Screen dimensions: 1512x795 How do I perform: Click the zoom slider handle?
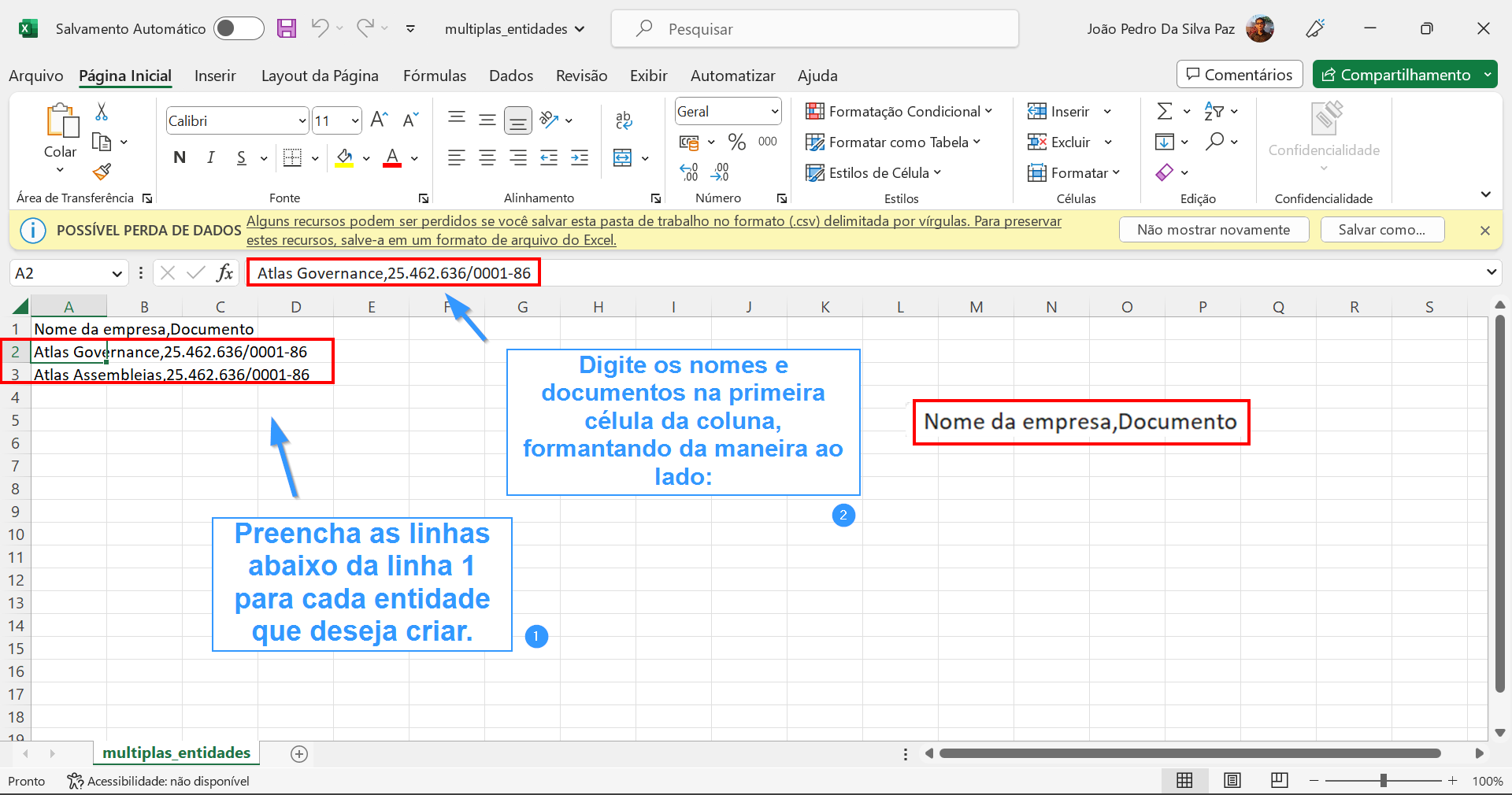tap(1383, 781)
